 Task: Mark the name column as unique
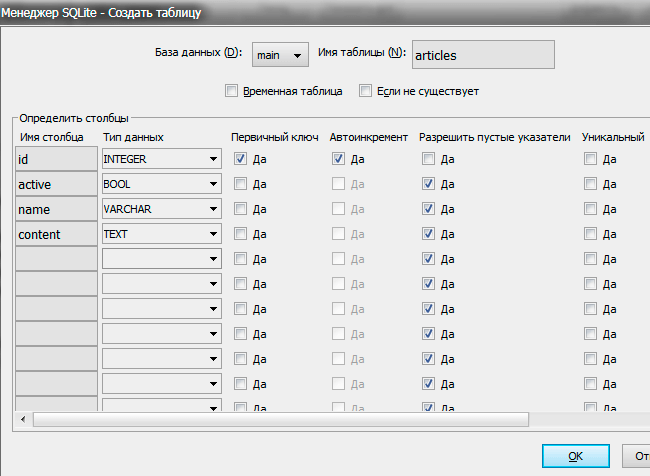pos(590,209)
